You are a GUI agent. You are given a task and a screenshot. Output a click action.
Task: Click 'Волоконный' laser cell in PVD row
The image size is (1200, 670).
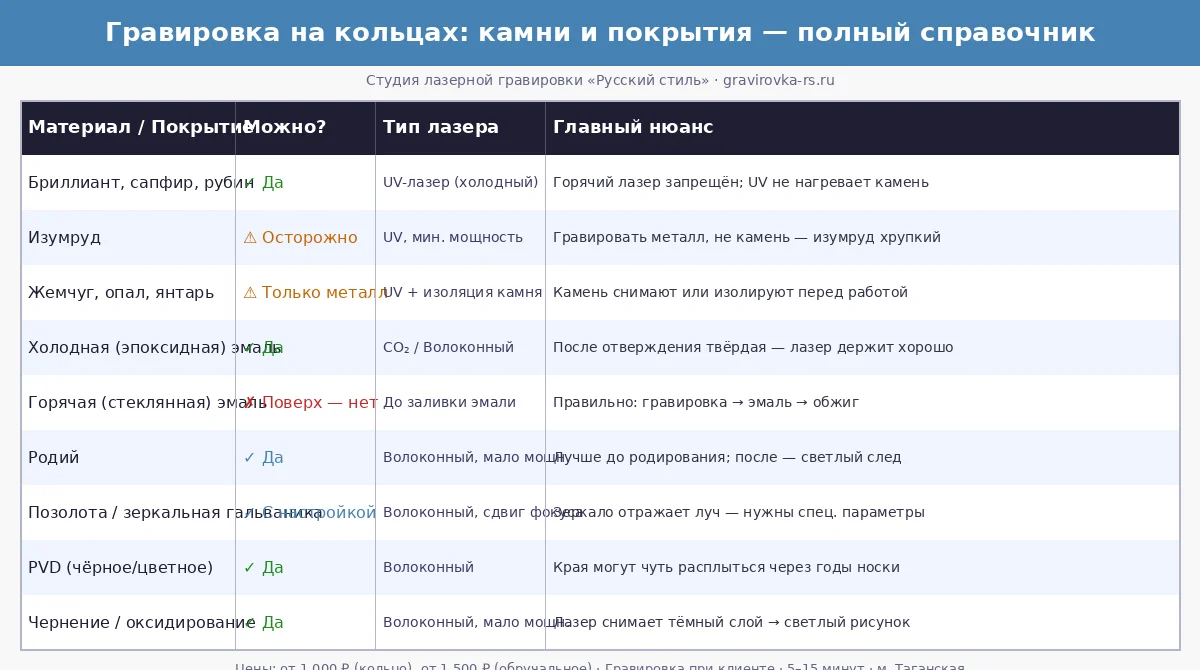(x=460, y=568)
